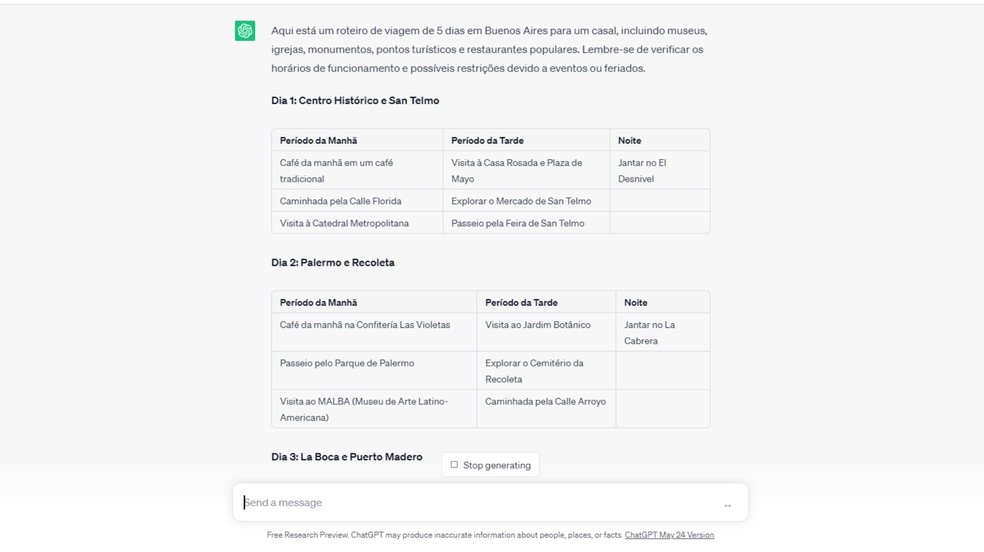984x552 pixels.
Task: Click the send dots icon in message box
Action: click(727, 505)
